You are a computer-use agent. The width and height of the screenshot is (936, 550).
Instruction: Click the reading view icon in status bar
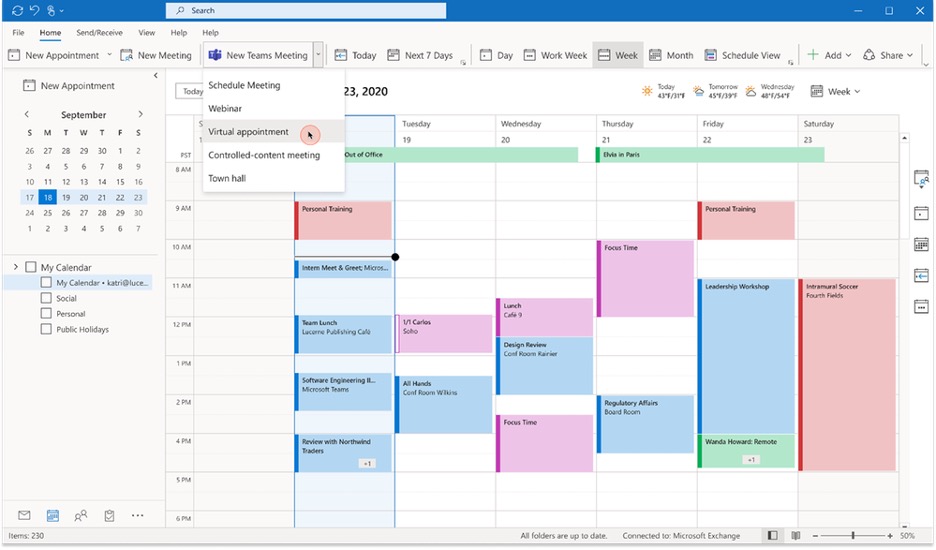(x=796, y=536)
